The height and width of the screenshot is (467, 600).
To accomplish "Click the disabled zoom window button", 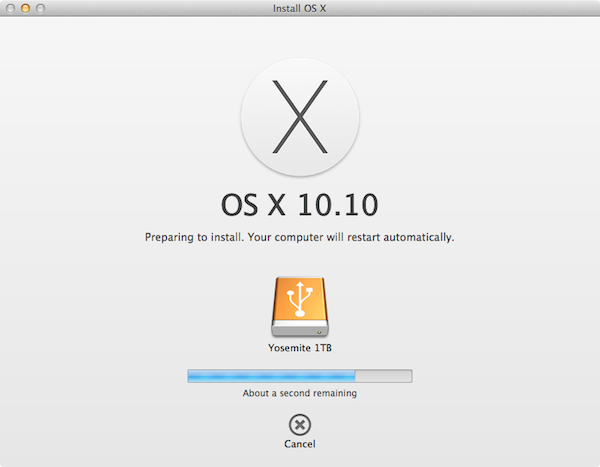I will [40, 8].
